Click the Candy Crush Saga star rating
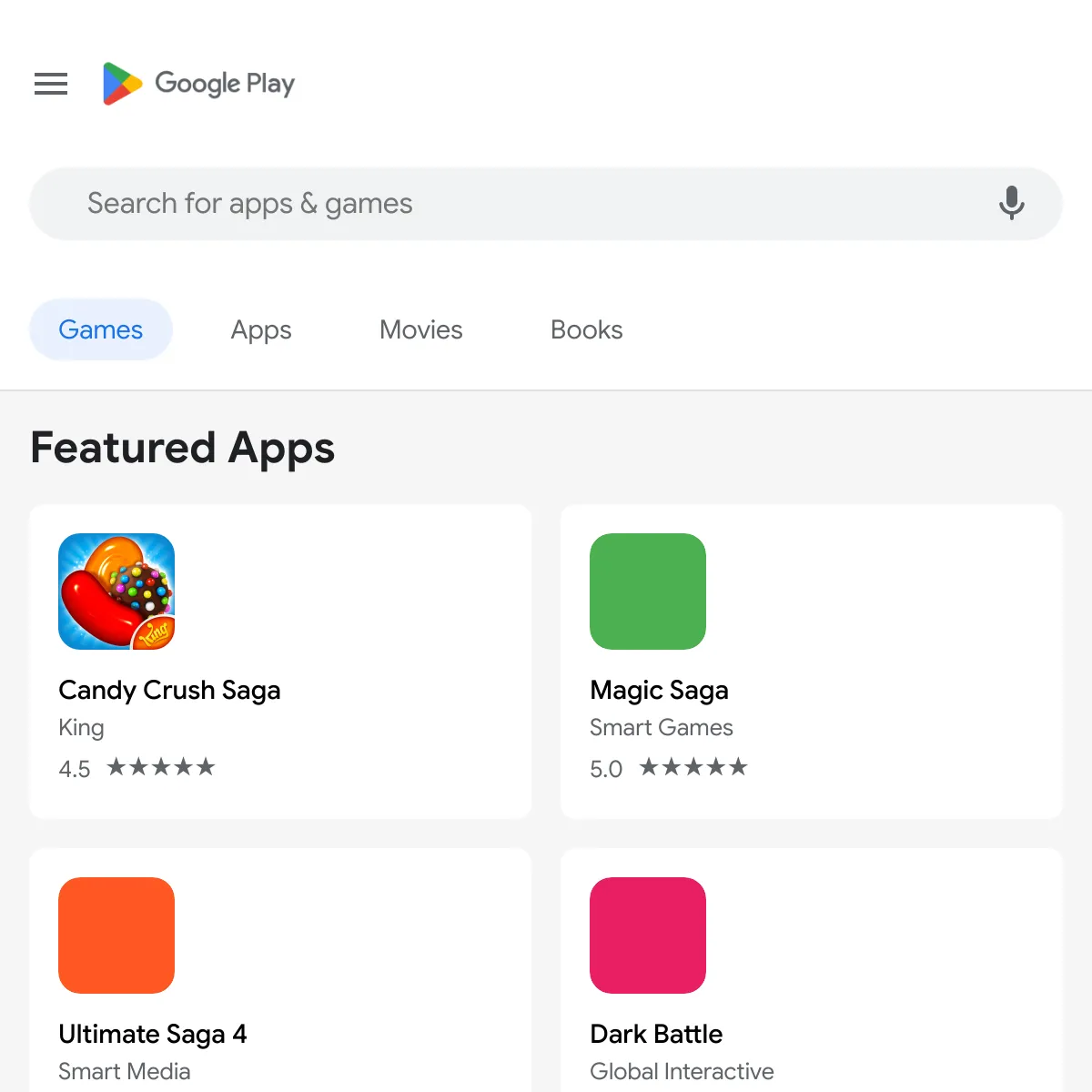The width and height of the screenshot is (1092, 1092). tap(160, 767)
